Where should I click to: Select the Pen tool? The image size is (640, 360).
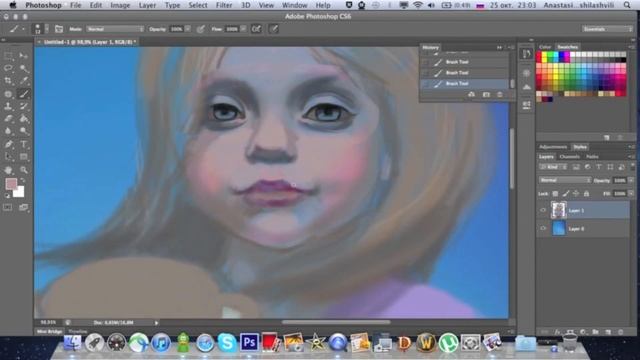(8, 144)
